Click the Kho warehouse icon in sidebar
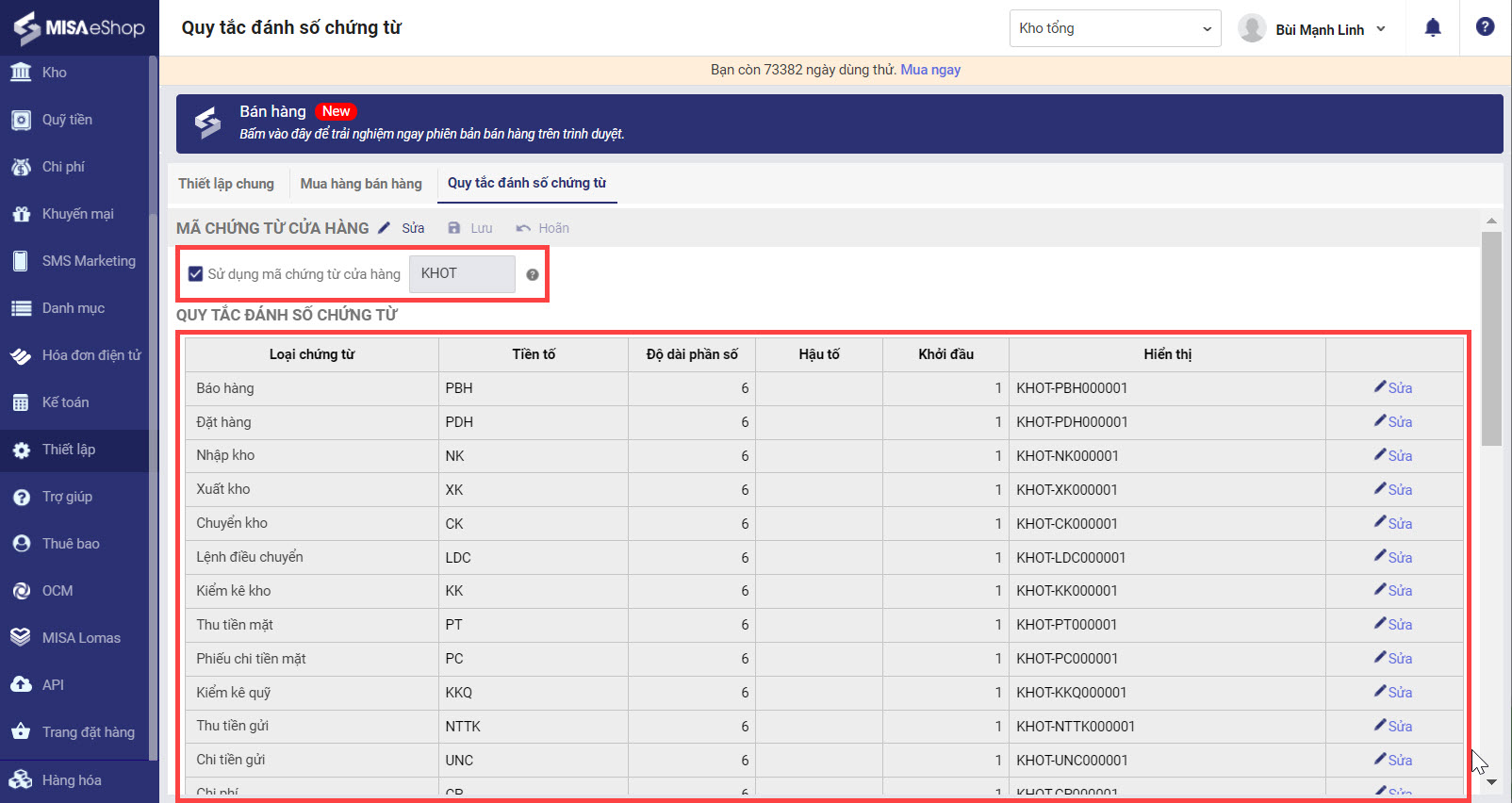The height and width of the screenshot is (803, 1512). coord(21,73)
